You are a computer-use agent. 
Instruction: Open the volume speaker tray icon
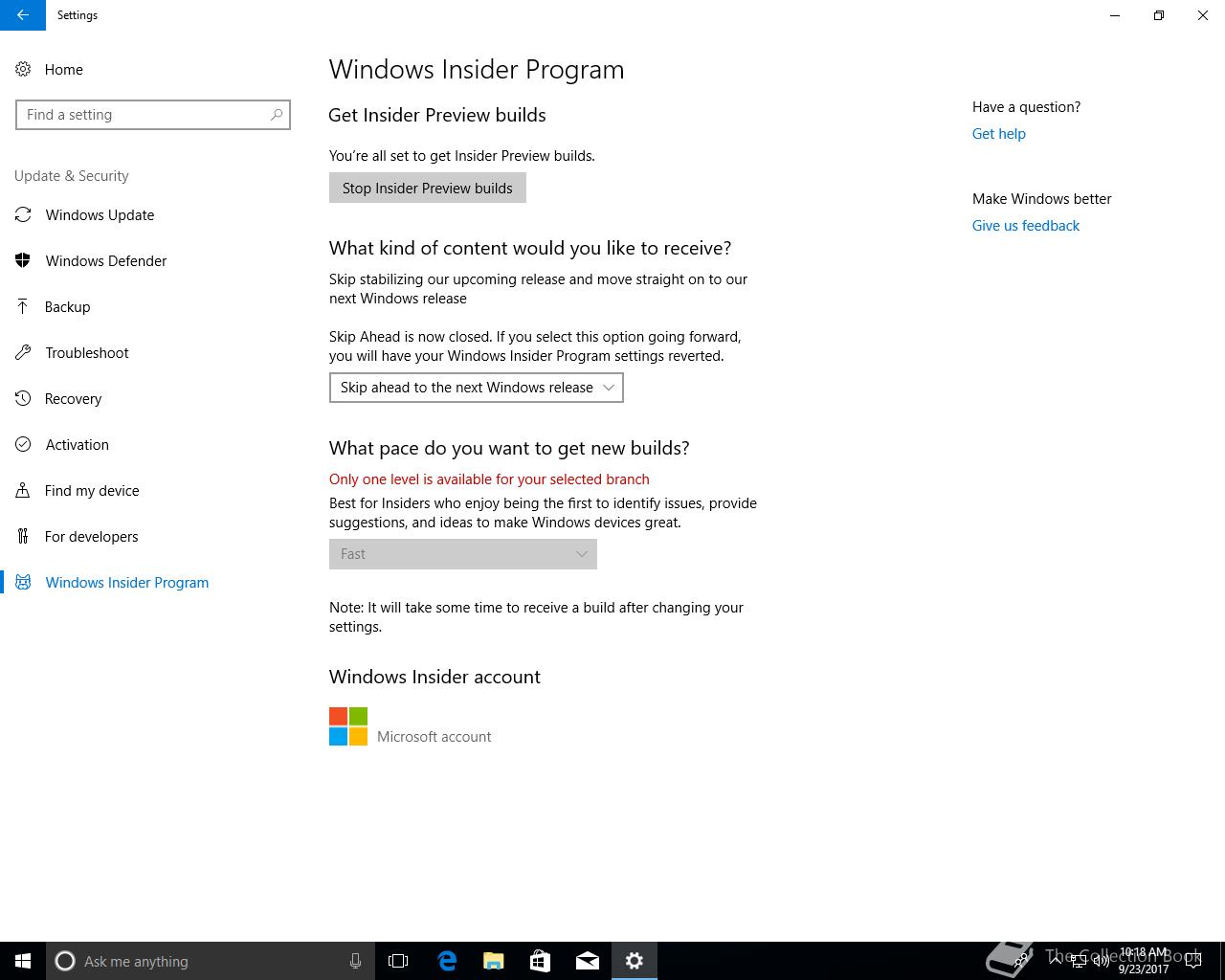click(1101, 961)
